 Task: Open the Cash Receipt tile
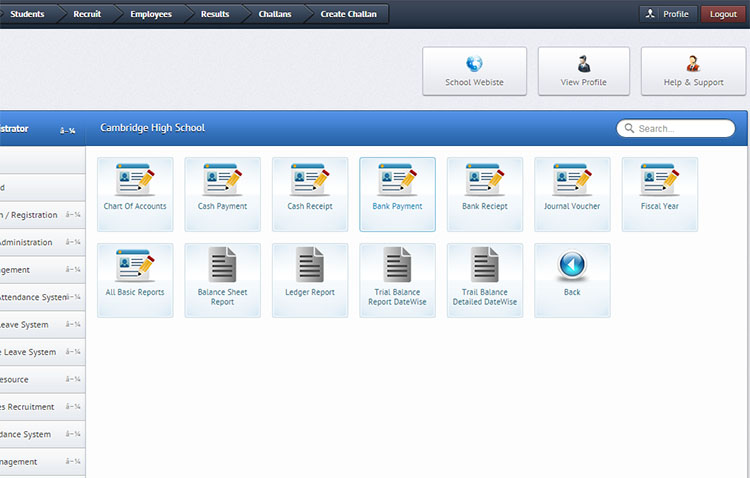[310, 194]
